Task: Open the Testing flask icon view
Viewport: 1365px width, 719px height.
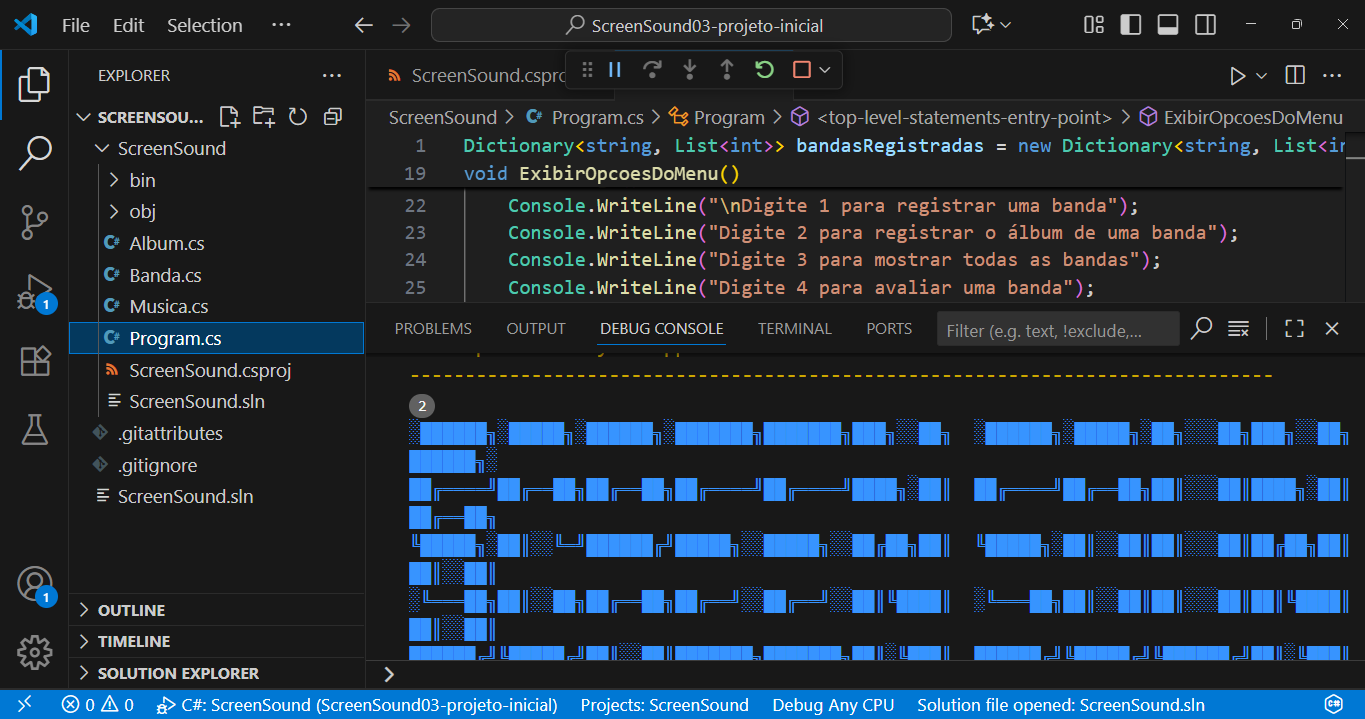Action: (x=35, y=430)
